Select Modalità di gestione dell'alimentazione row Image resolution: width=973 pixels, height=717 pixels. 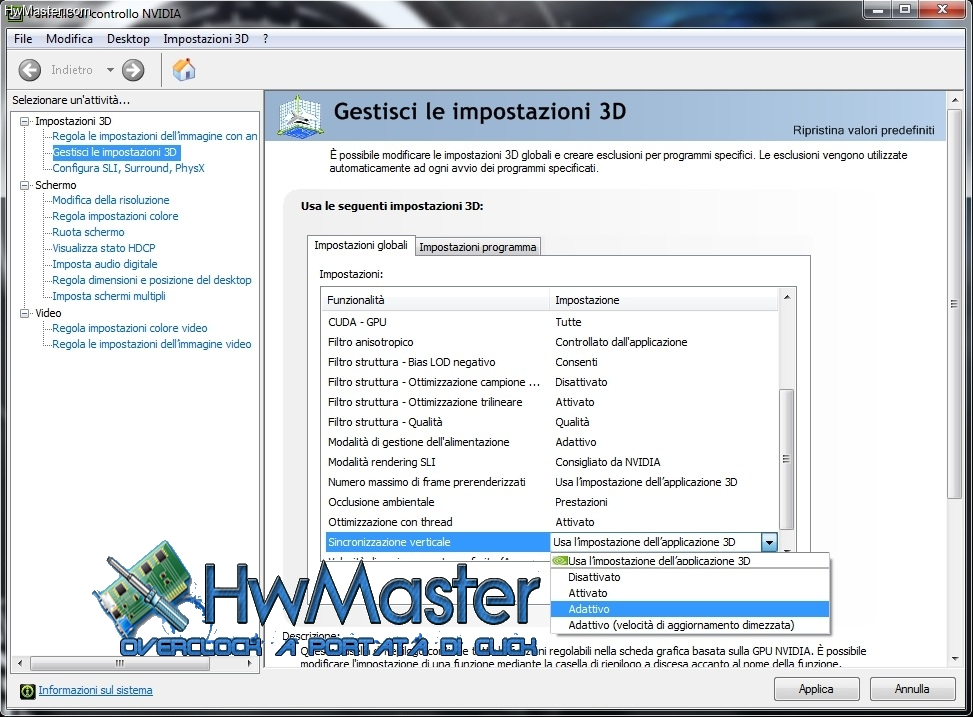[x=551, y=442]
